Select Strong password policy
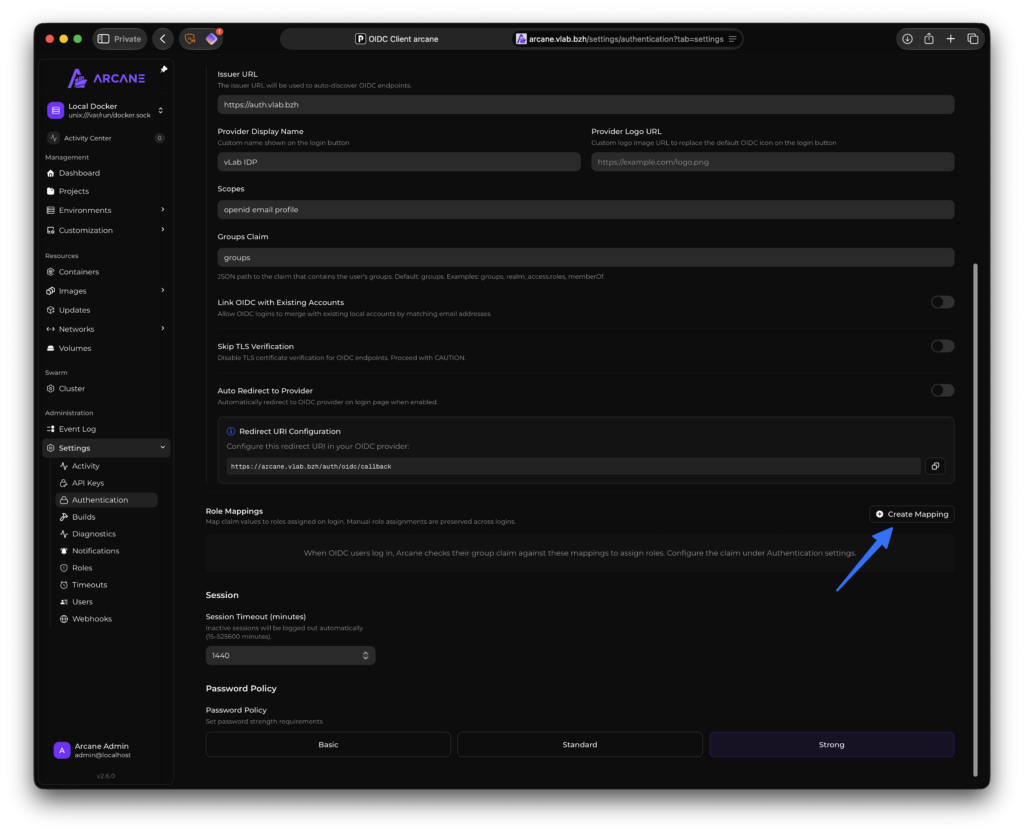The height and width of the screenshot is (834, 1024). pyautogui.click(x=831, y=745)
